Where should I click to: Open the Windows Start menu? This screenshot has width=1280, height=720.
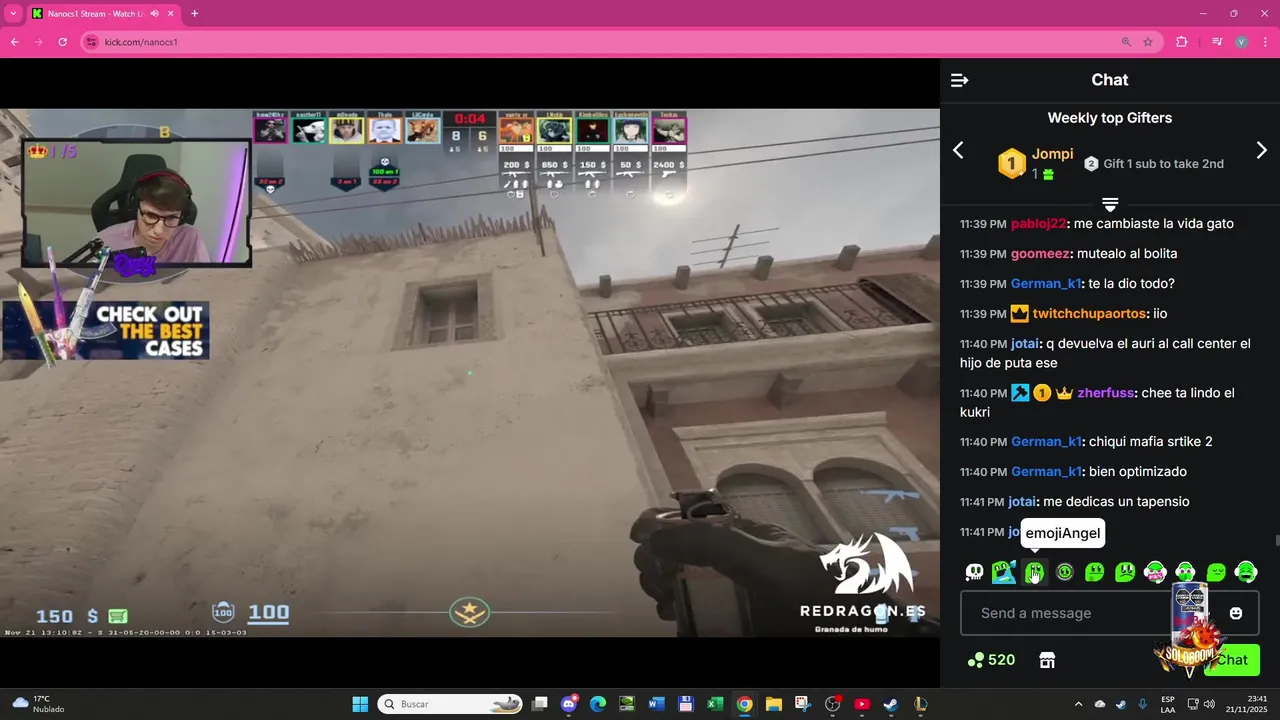360,704
